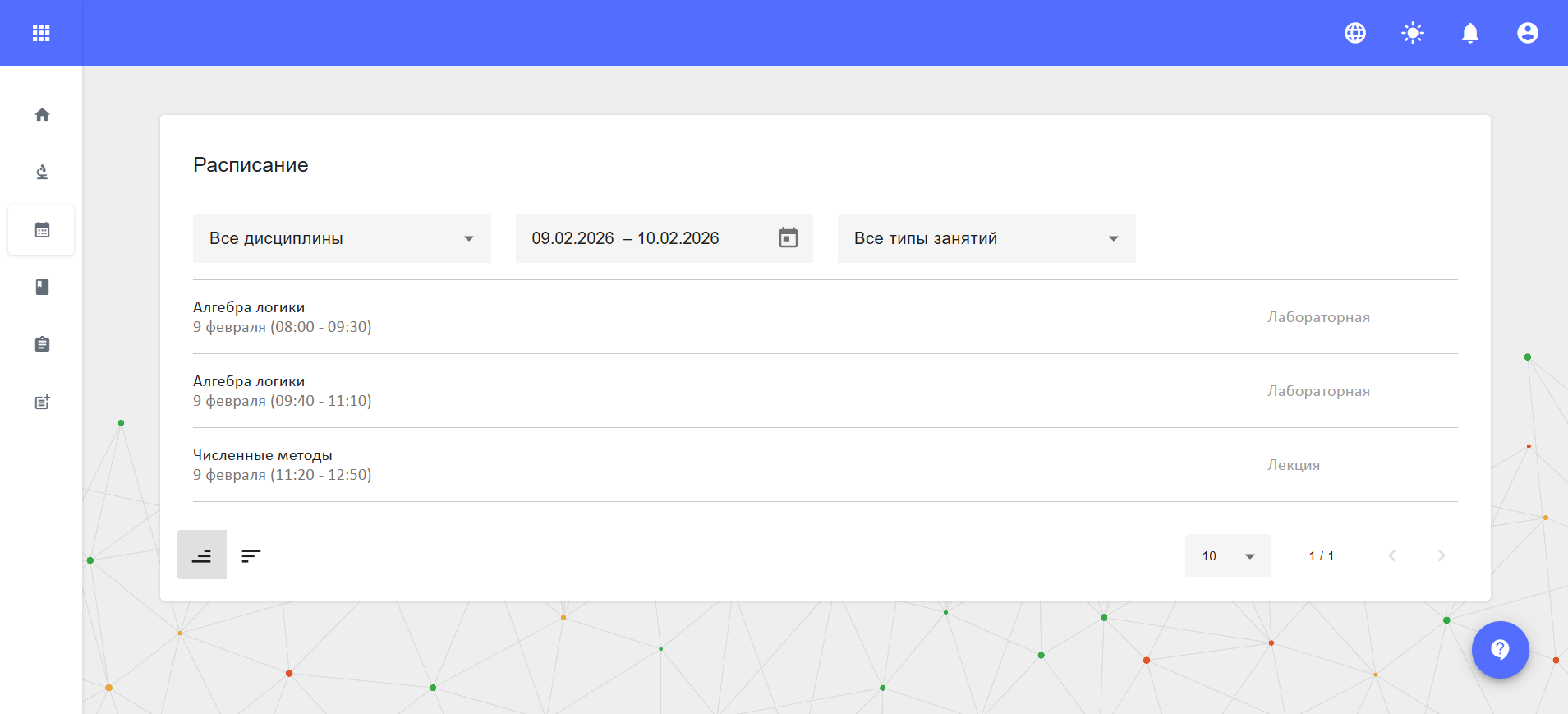Open the calendar date picker icon

pyautogui.click(x=789, y=238)
